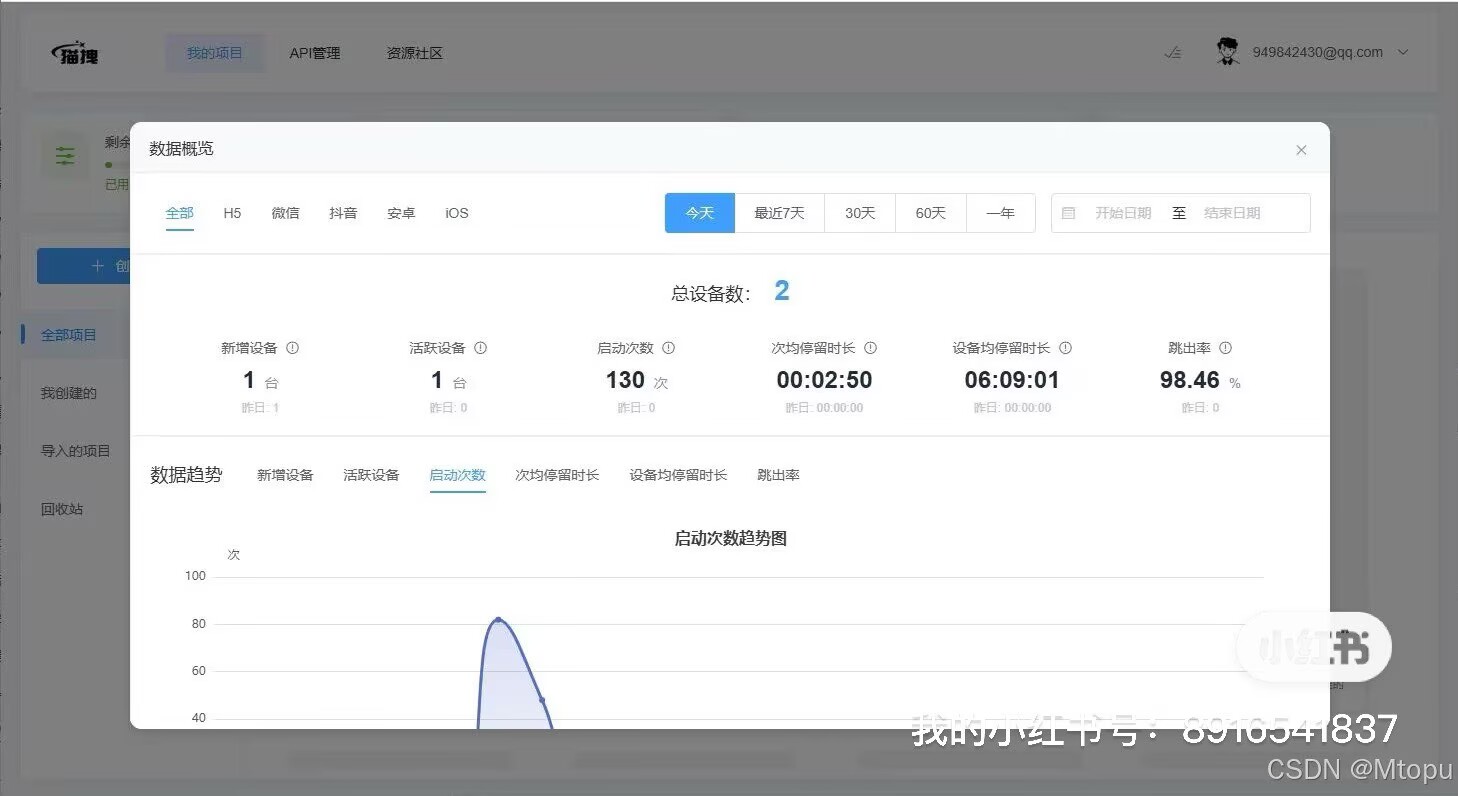Image resolution: width=1458 pixels, height=796 pixels.
Task: Click info icon next to 启动次数
Action: (x=668, y=348)
